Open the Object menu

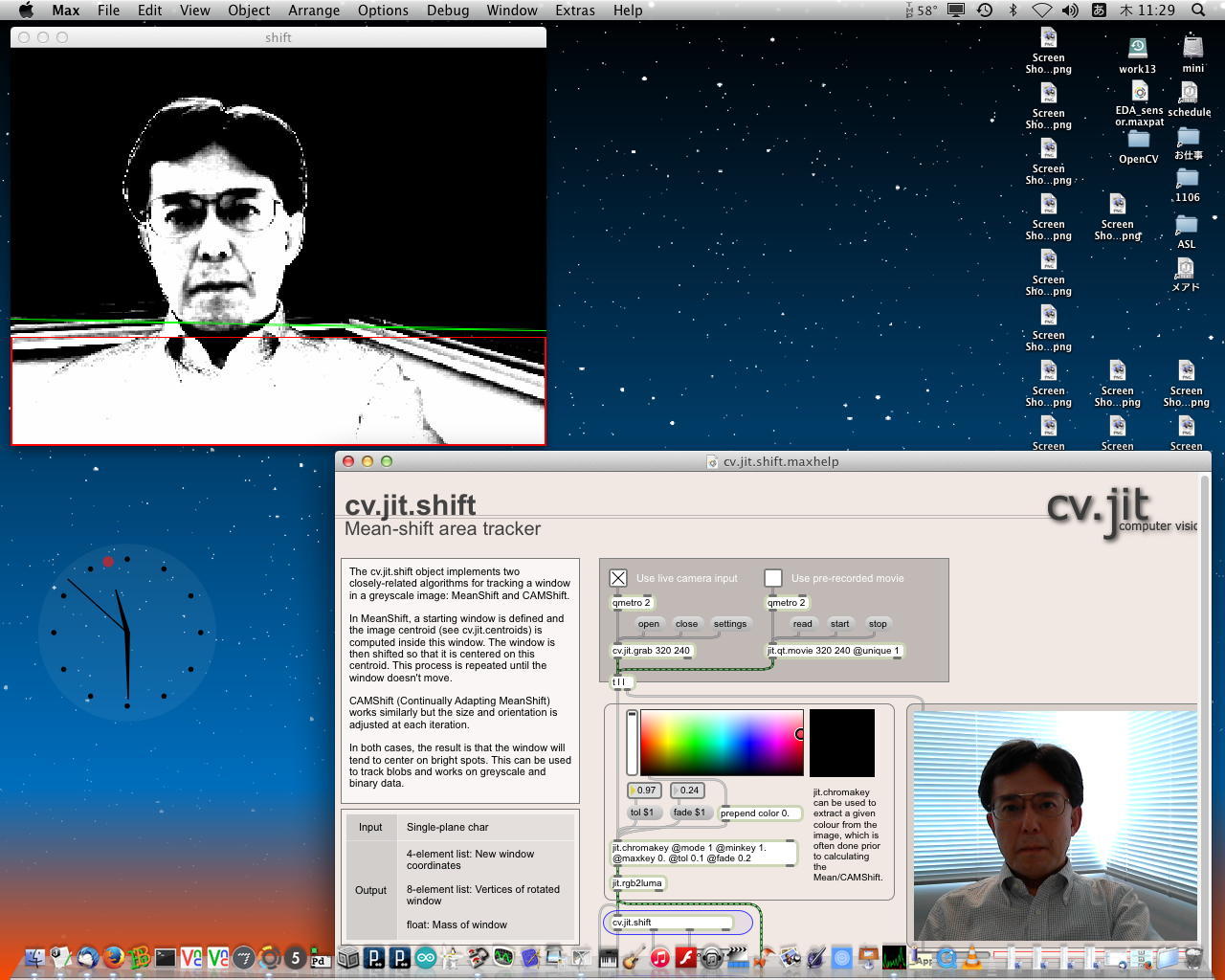click(x=249, y=11)
